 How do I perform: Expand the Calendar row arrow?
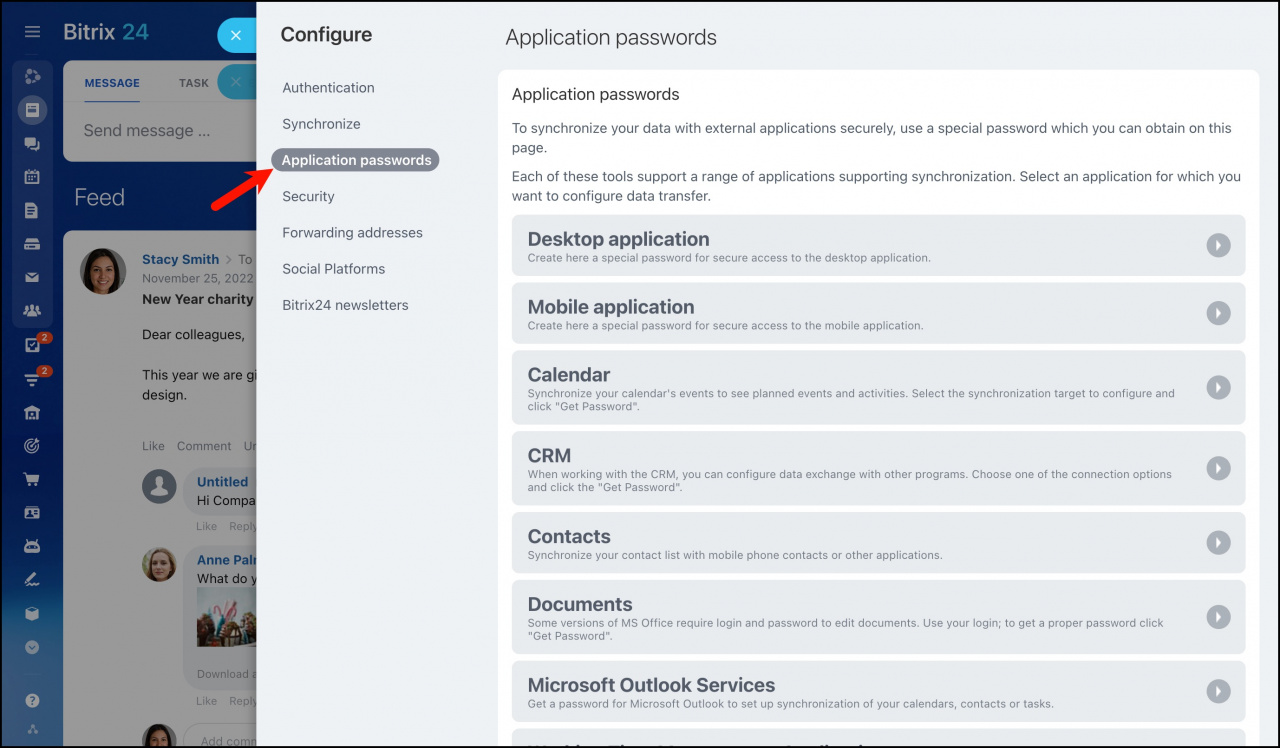(1218, 387)
